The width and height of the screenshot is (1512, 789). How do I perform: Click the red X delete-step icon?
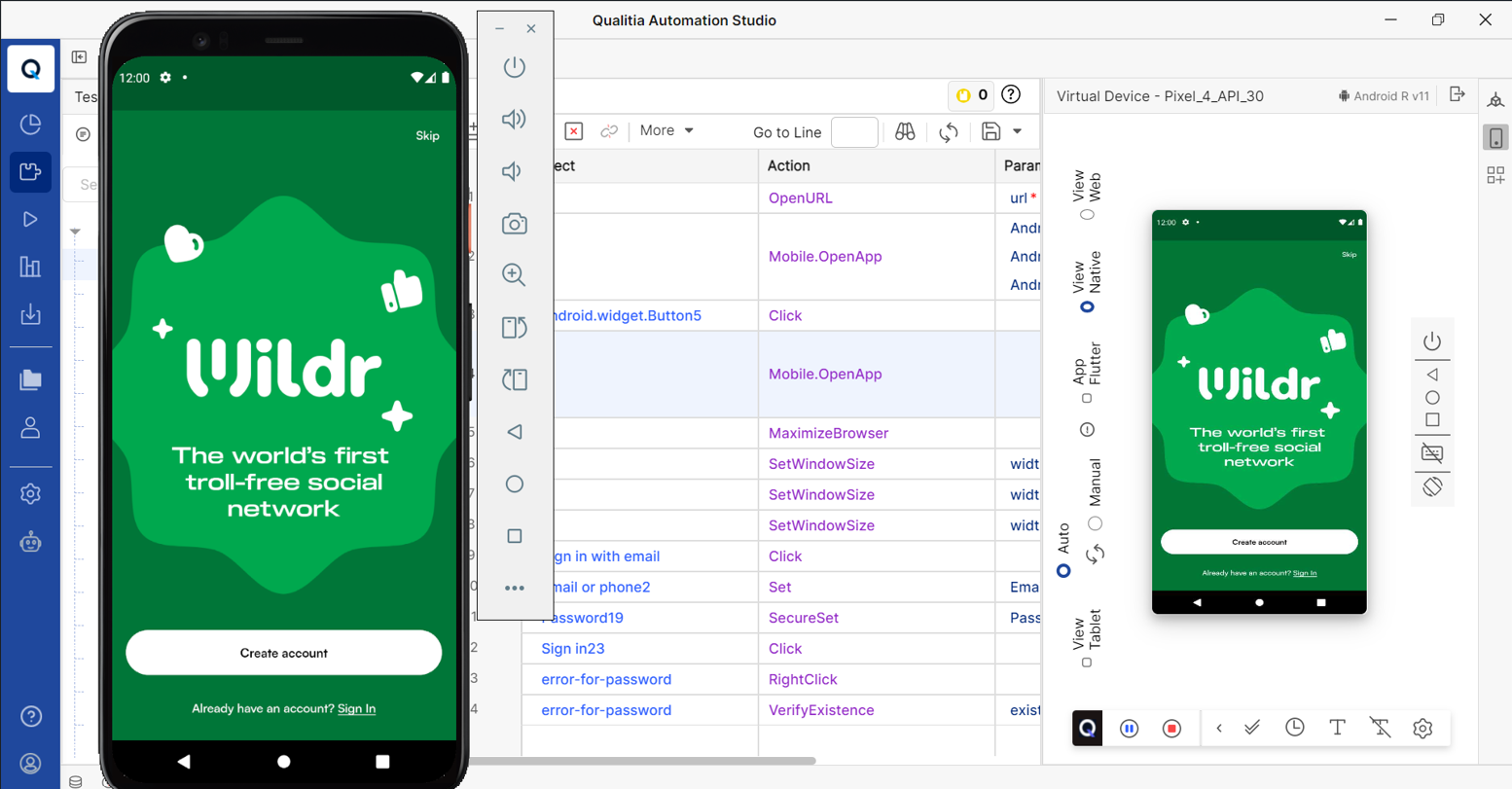[574, 131]
